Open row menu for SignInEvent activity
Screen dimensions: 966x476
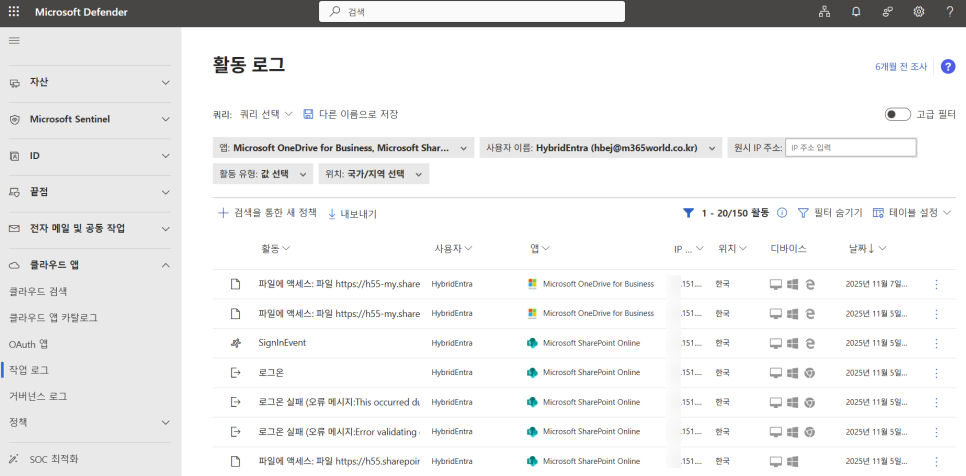click(936, 343)
